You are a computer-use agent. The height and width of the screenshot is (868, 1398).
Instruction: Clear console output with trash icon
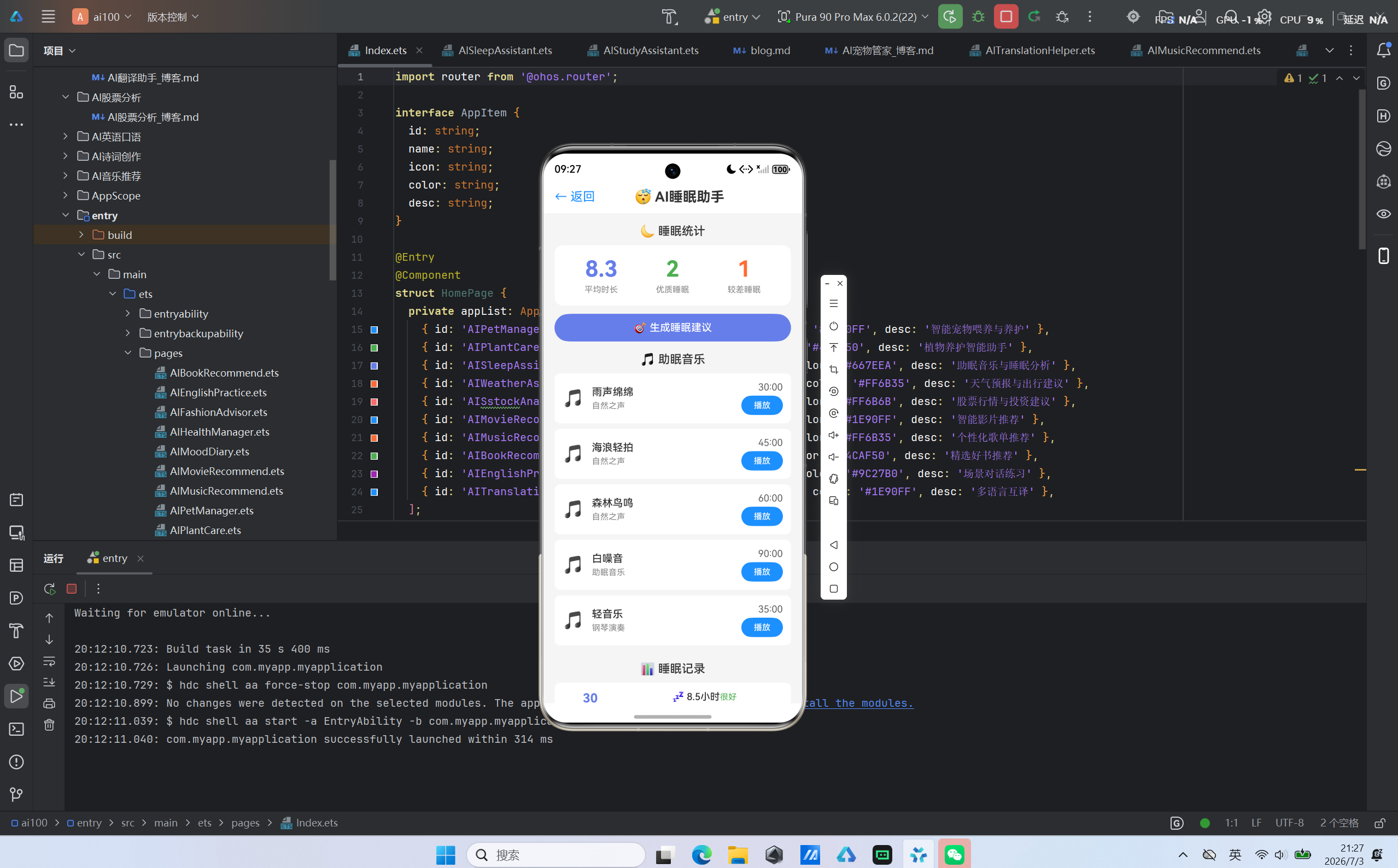(49, 725)
